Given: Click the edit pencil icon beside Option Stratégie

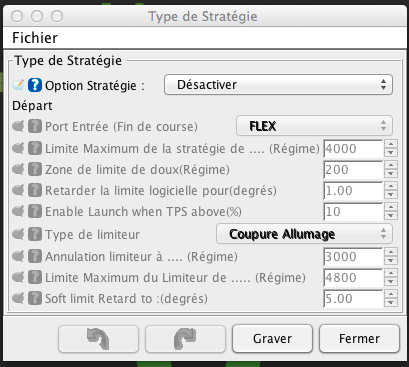Looking at the screenshot, I should pyautogui.click(x=18, y=85).
